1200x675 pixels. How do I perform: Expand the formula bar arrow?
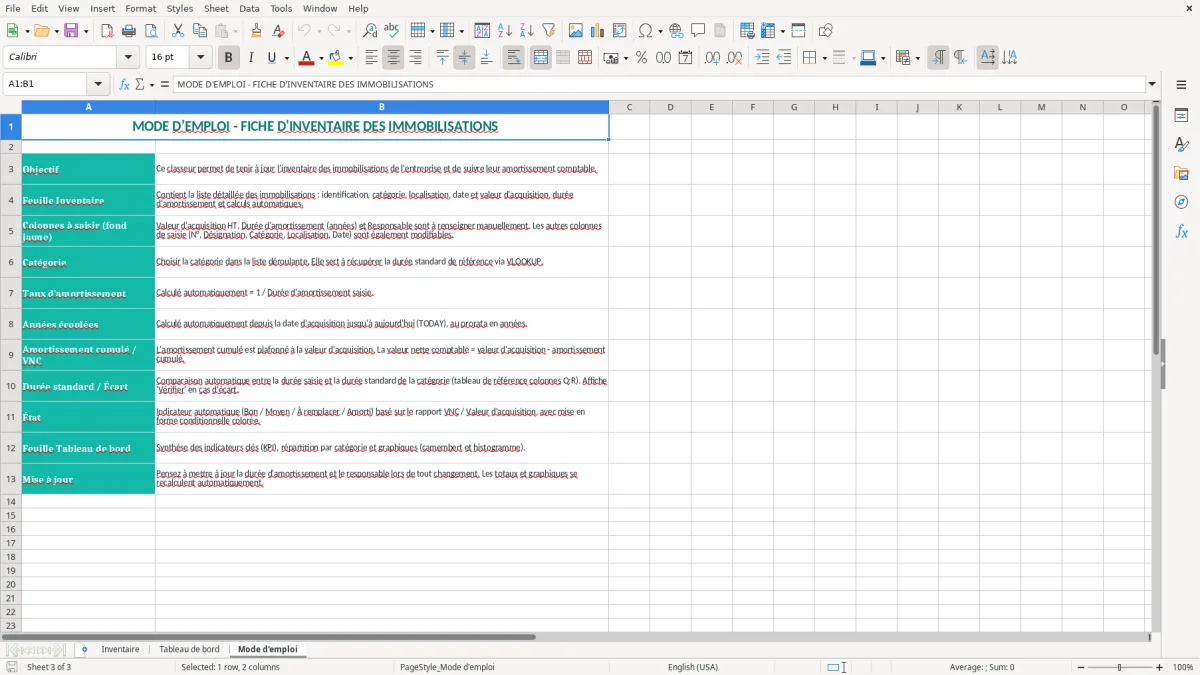(1152, 85)
